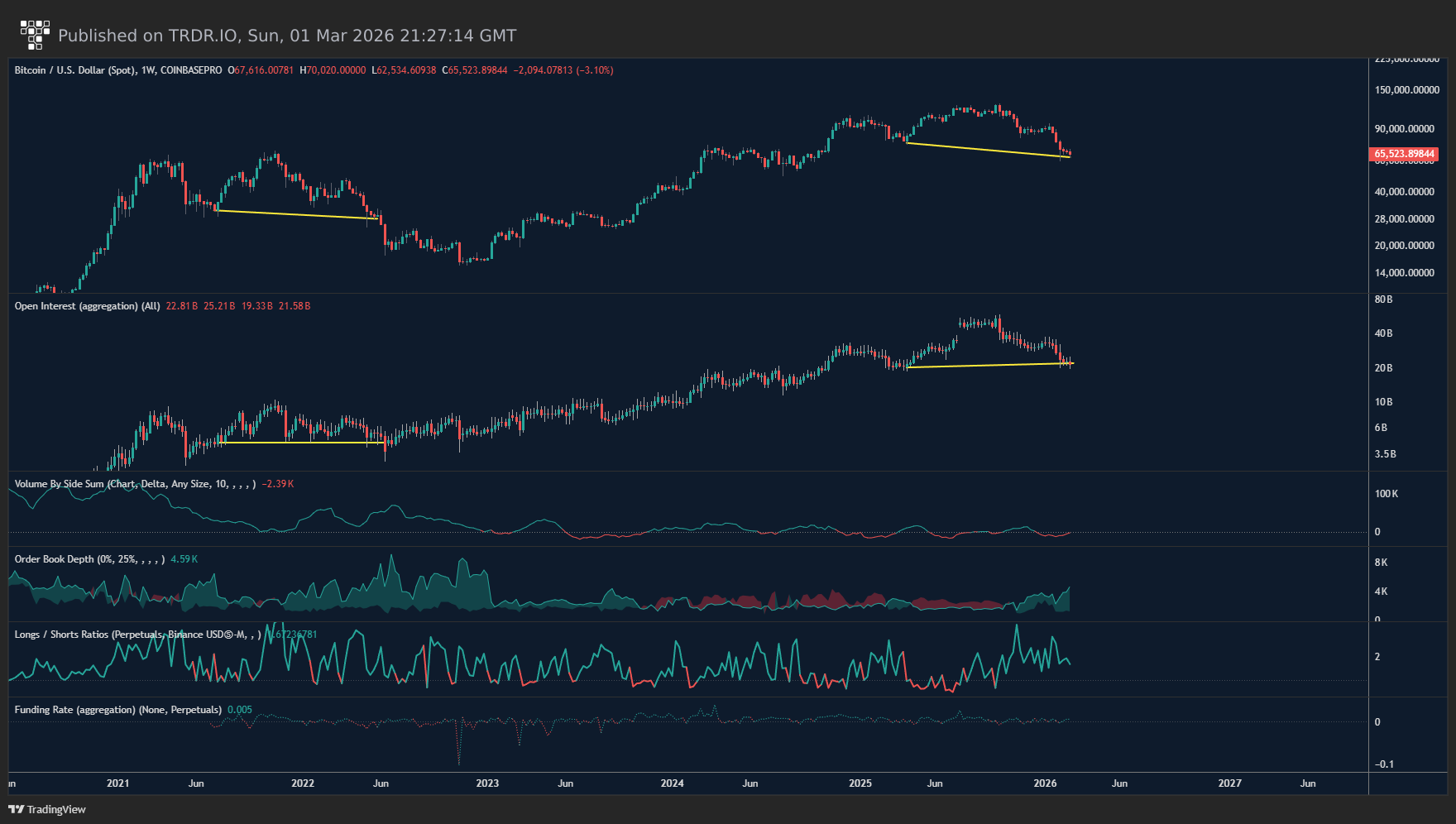Click the published on TRDR.IO header text
1456x824 pixels.
(x=287, y=36)
